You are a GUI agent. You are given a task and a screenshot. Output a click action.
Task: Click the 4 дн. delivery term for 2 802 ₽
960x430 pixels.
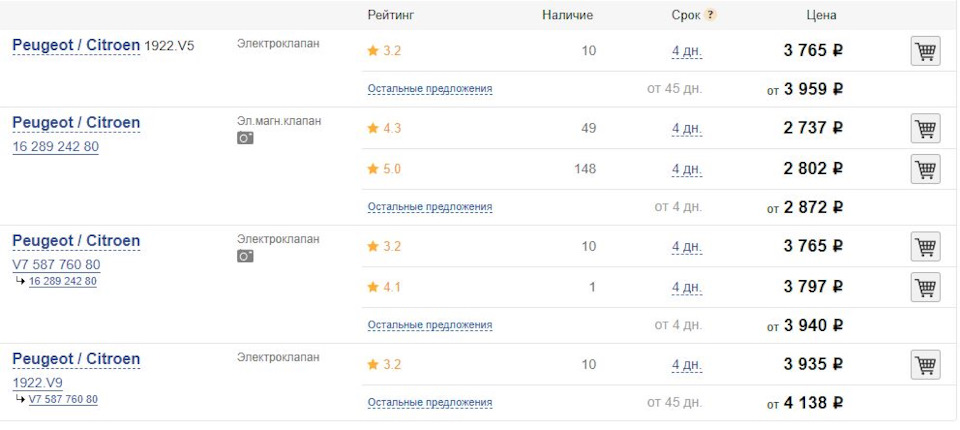pyautogui.click(x=687, y=170)
